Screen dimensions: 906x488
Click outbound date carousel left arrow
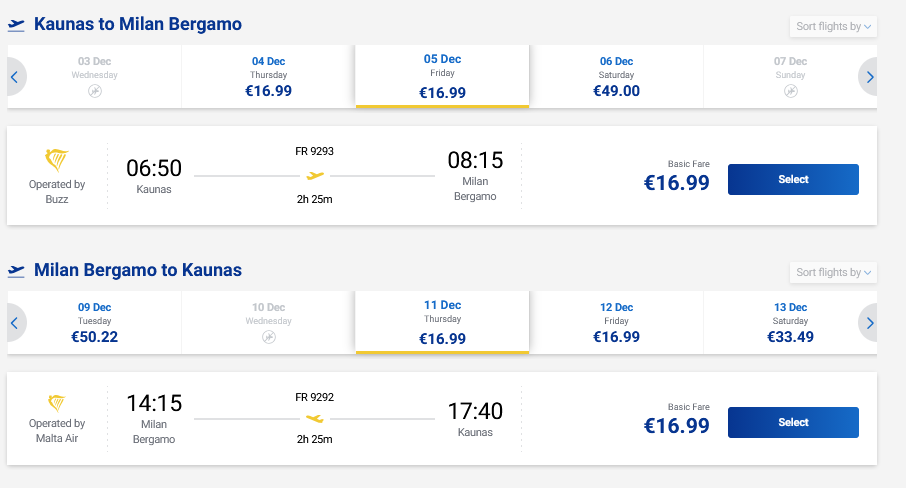pyautogui.click(x=15, y=76)
